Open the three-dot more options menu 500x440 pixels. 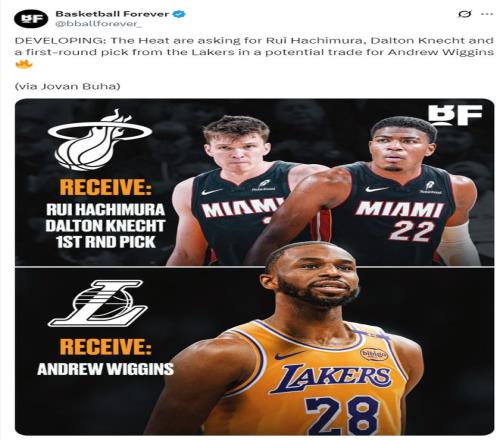click(487, 14)
